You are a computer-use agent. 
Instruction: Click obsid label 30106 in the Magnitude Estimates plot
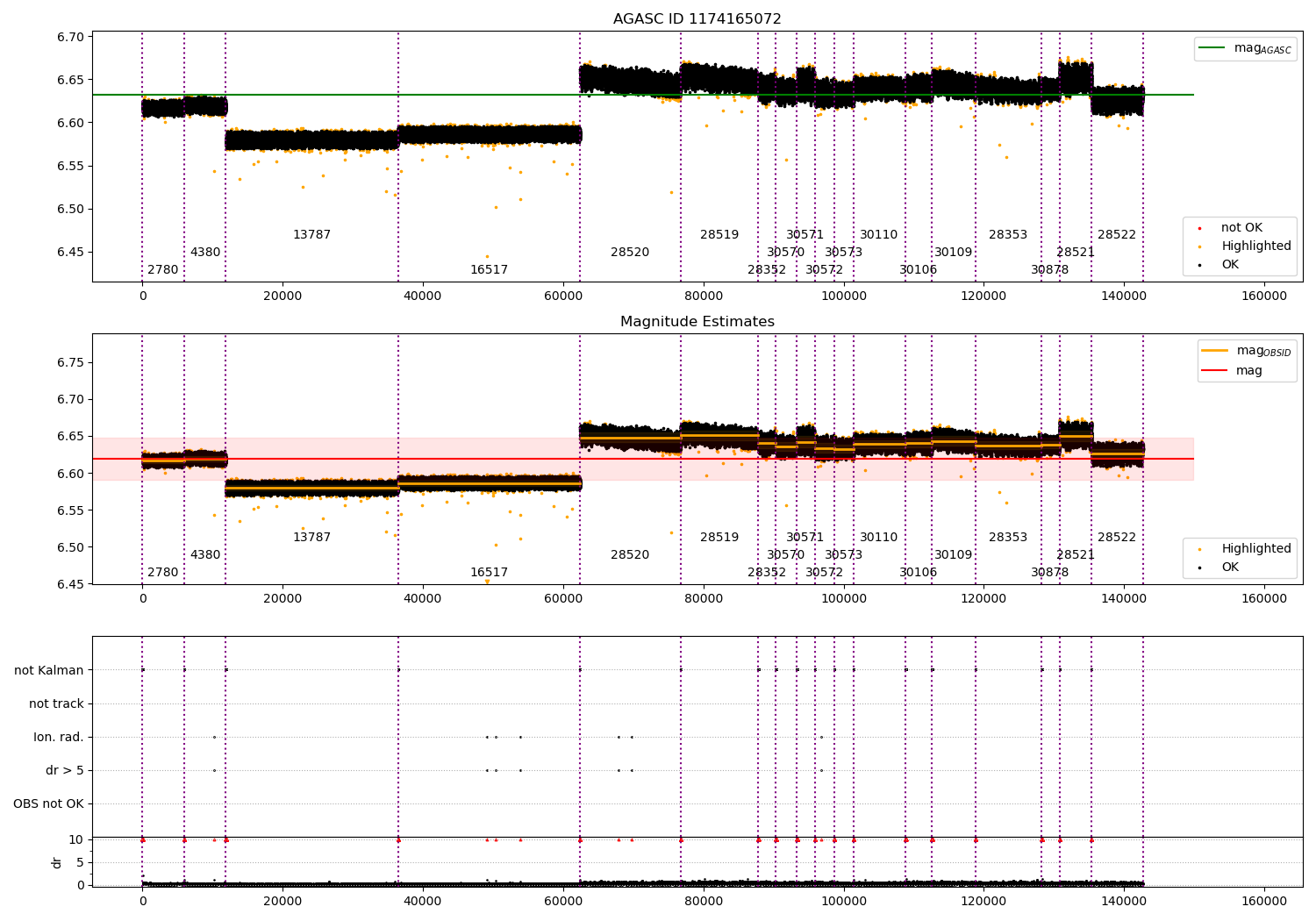(918, 573)
